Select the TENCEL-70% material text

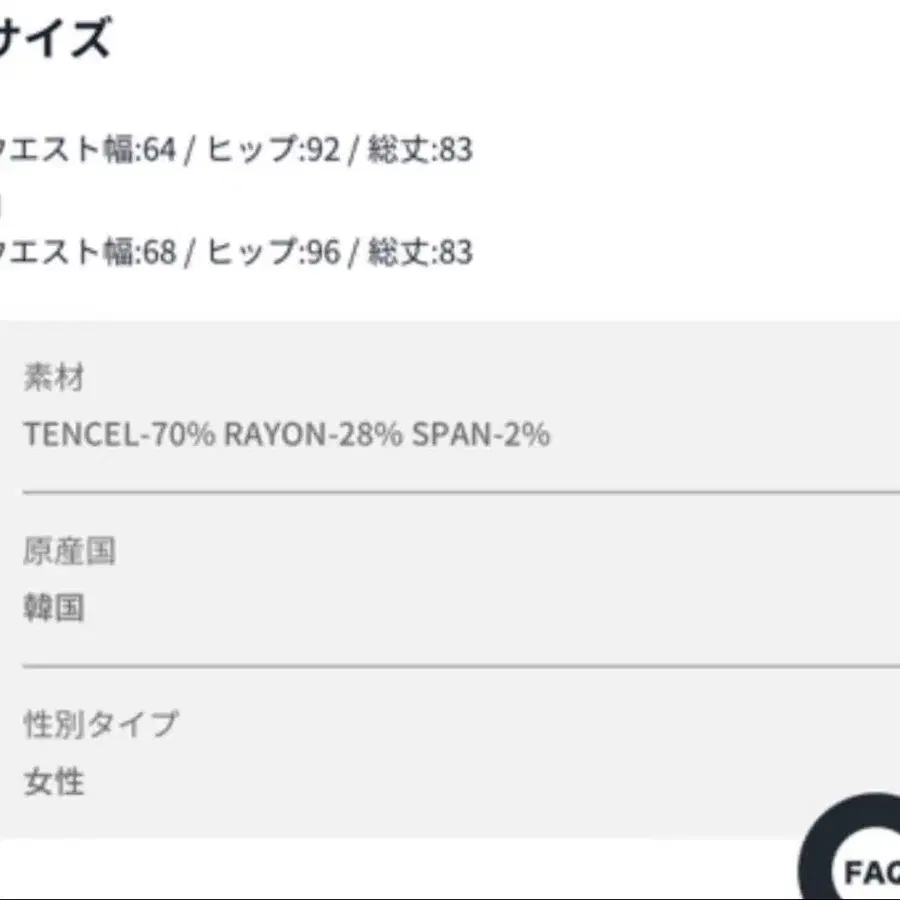tap(119, 434)
